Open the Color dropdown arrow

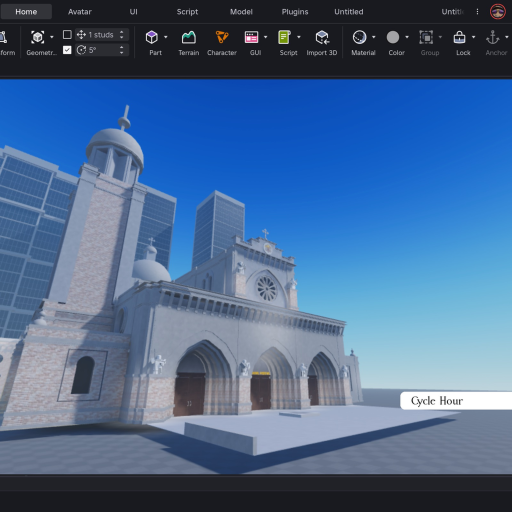click(407, 37)
